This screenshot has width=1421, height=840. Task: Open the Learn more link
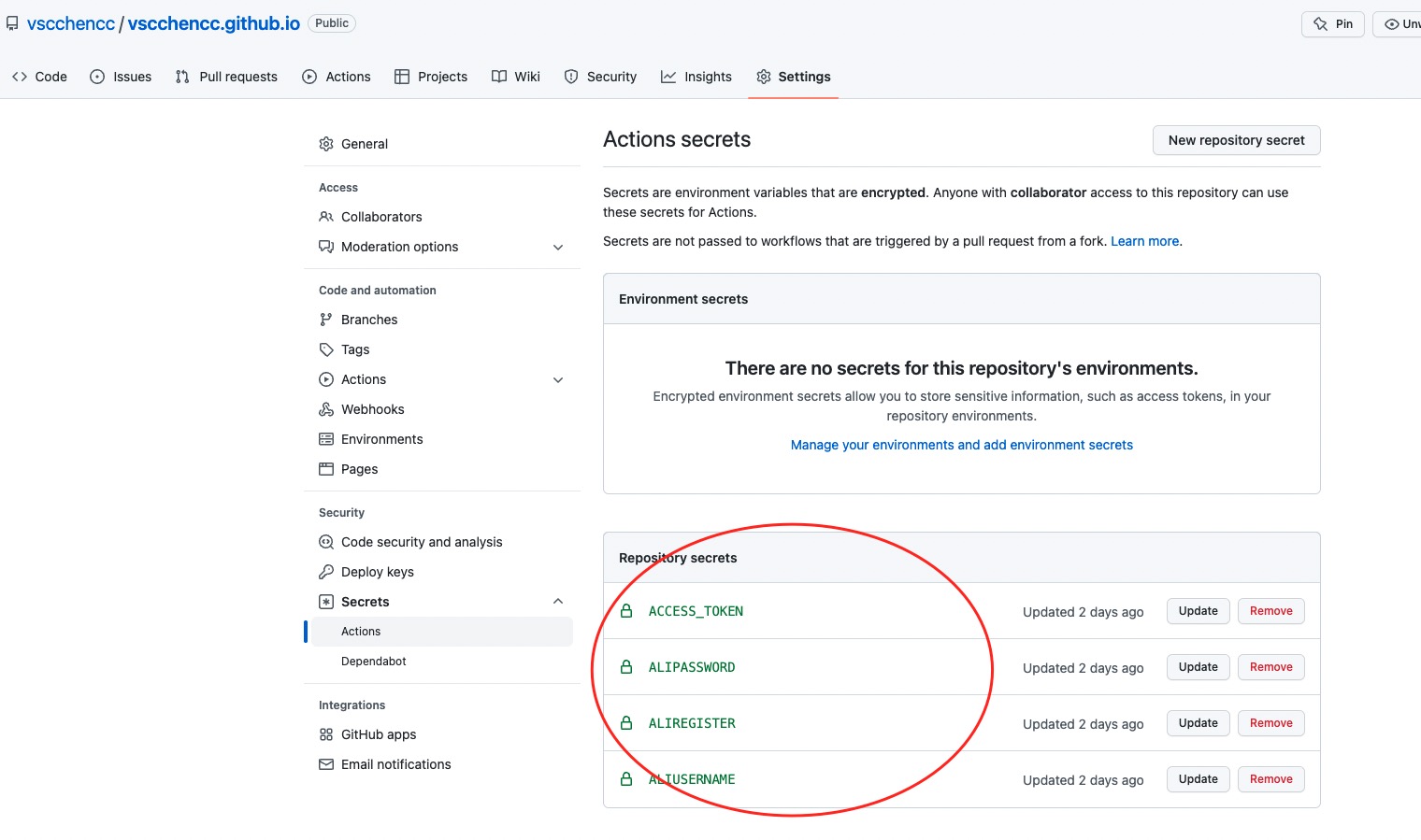point(1144,240)
